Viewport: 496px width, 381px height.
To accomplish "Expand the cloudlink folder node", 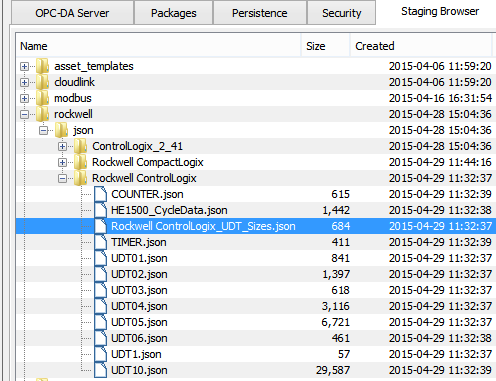I will [x=24, y=82].
